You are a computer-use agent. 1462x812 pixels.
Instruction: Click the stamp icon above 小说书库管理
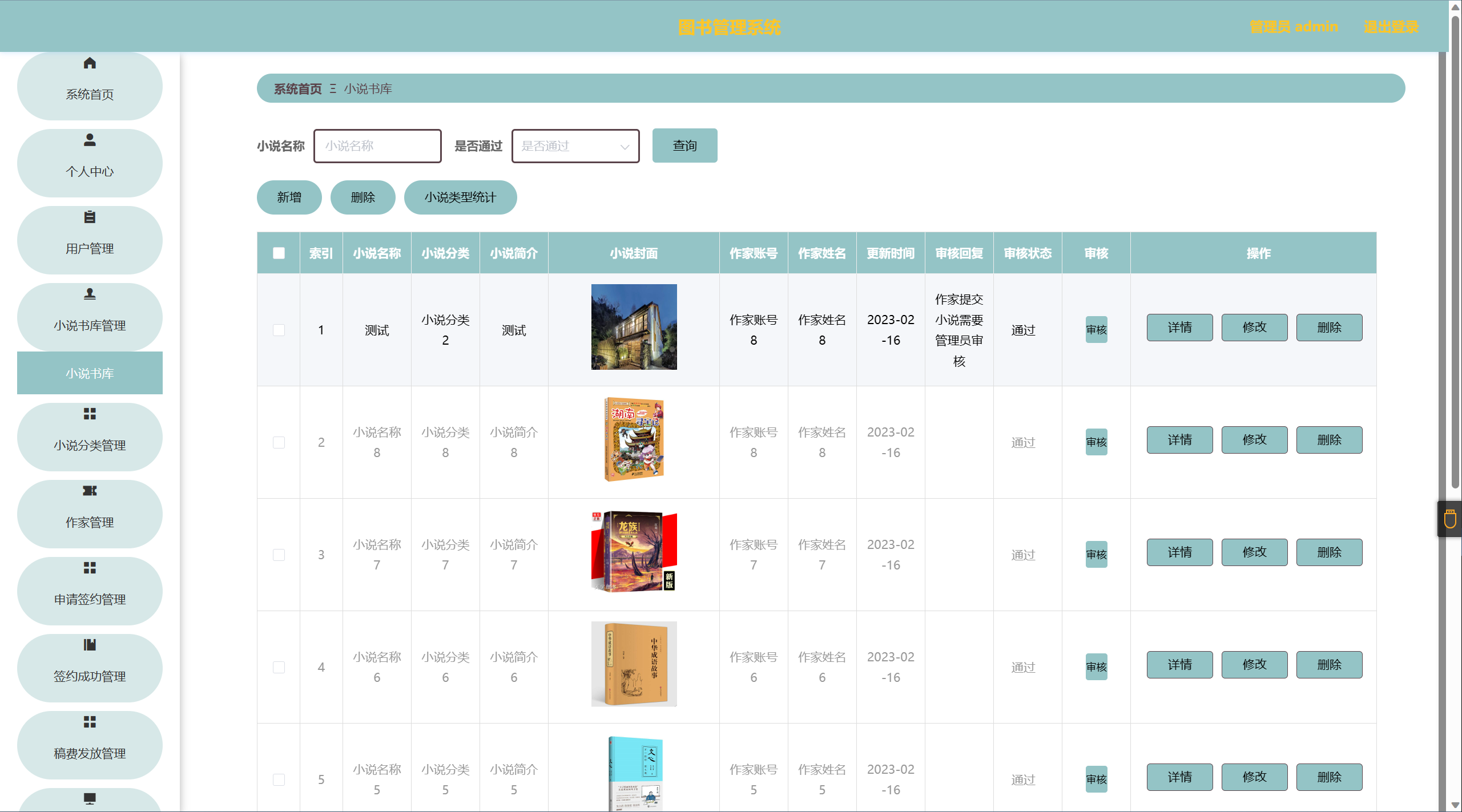tap(90, 294)
